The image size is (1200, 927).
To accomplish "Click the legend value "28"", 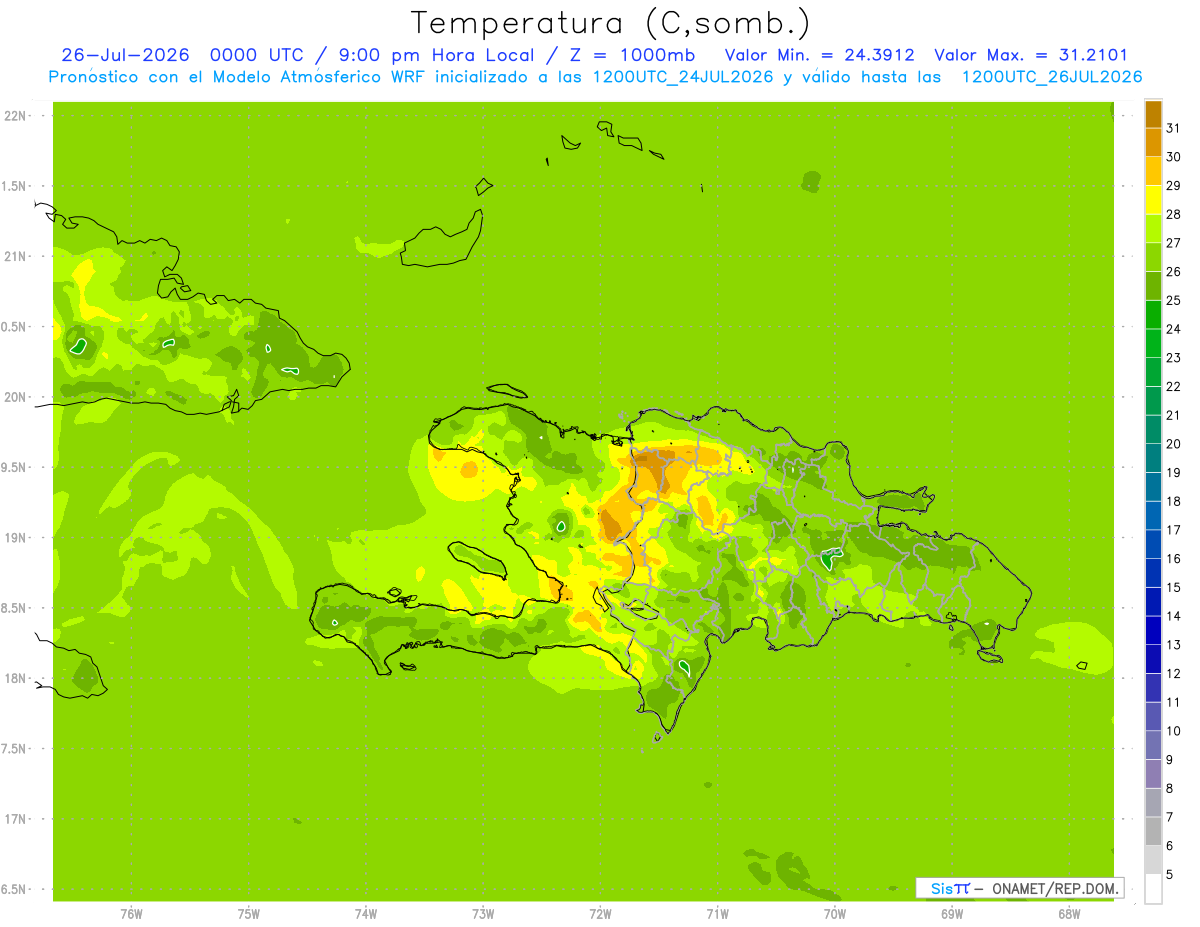I will [x=1173, y=214].
